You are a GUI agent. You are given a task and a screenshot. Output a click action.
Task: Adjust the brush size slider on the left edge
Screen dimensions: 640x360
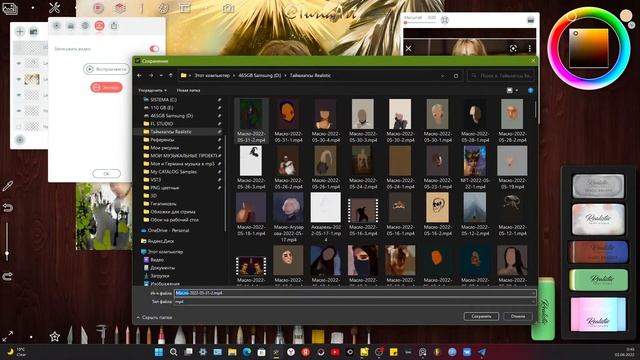7,241
